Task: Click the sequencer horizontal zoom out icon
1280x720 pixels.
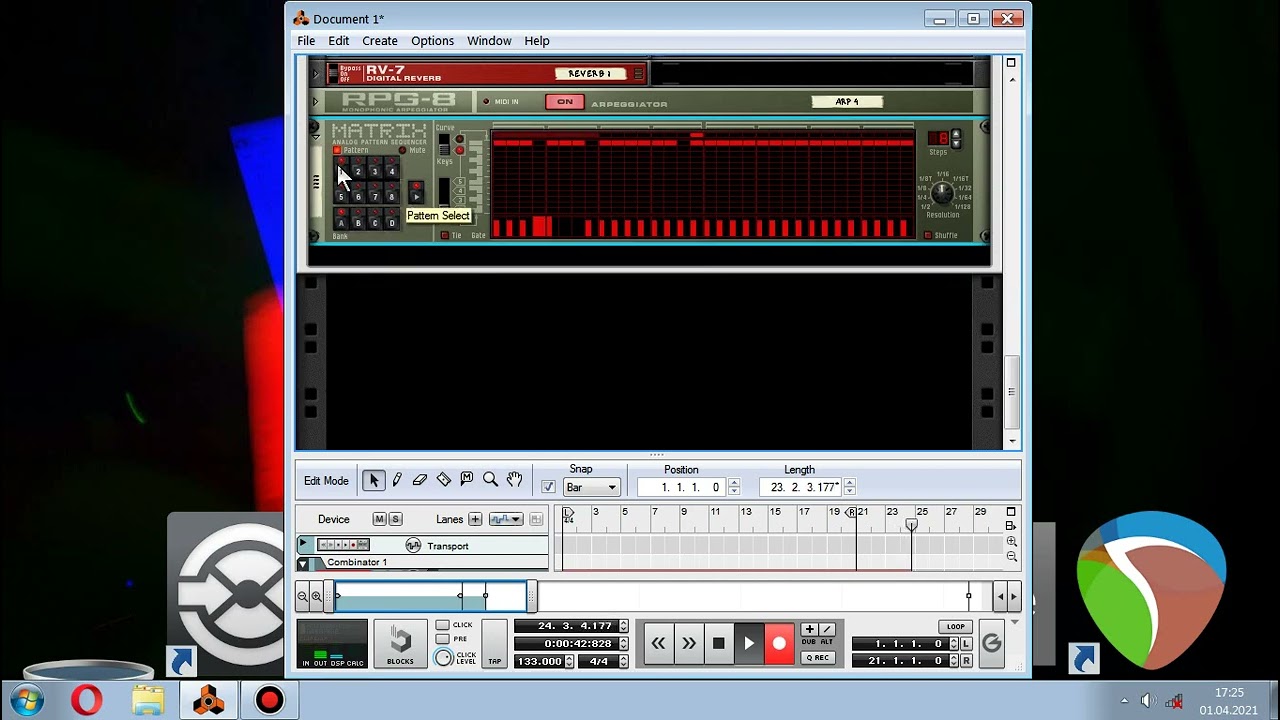Action: pyautogui.click(x=302, y=597)
